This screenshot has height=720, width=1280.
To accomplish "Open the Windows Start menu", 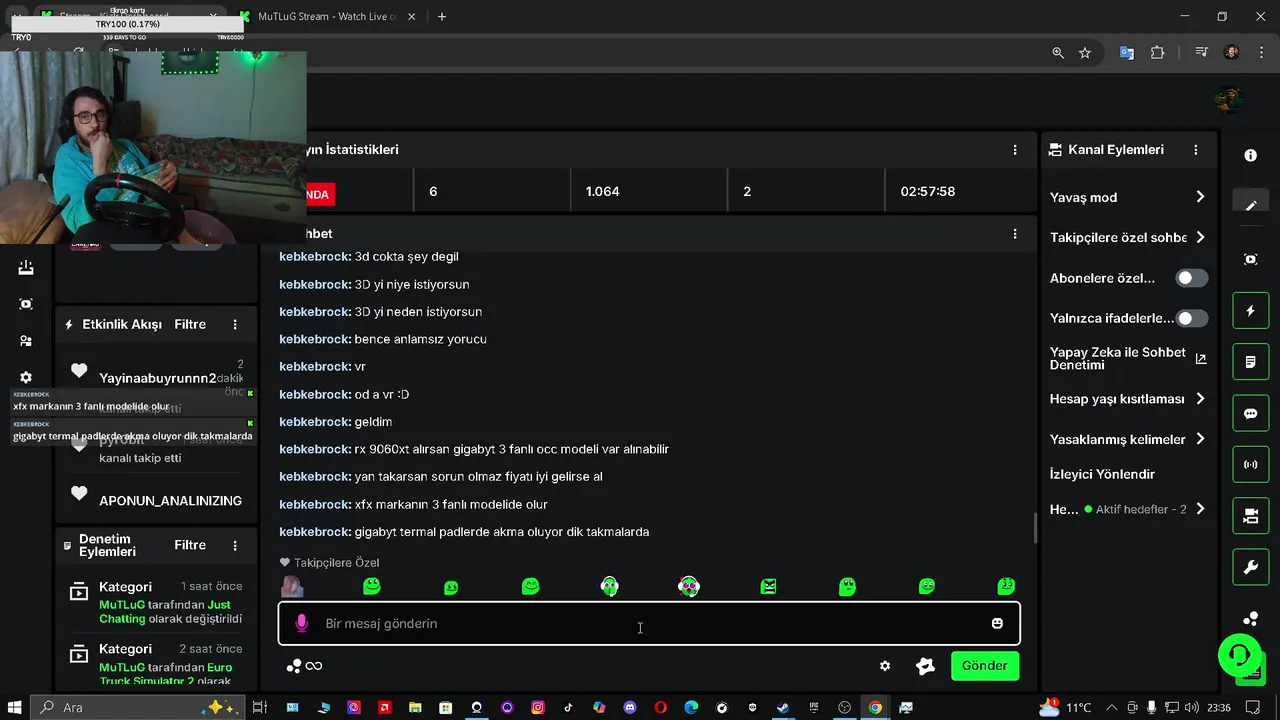I will click(14, 707).
